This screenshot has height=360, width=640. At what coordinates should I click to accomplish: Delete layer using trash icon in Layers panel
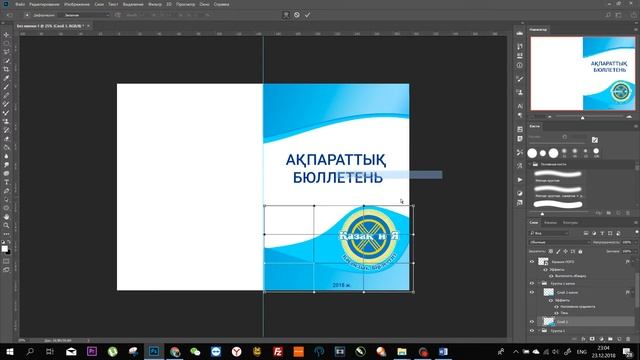click(x=628, y=339)
